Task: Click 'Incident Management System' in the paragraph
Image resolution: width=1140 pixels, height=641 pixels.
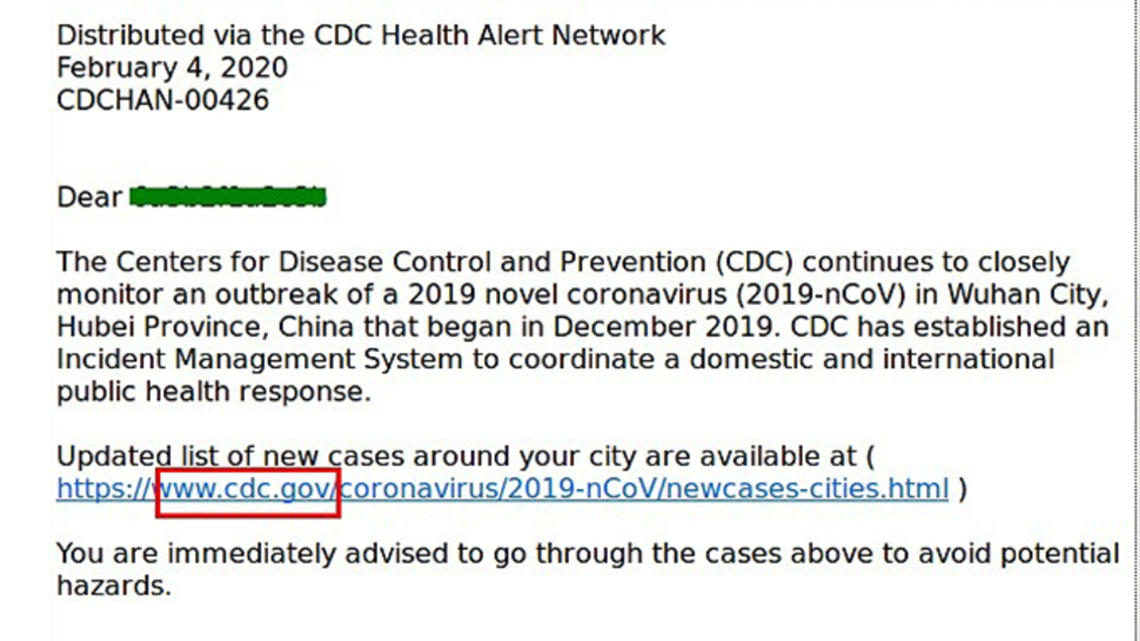Action: pos(260,359)
